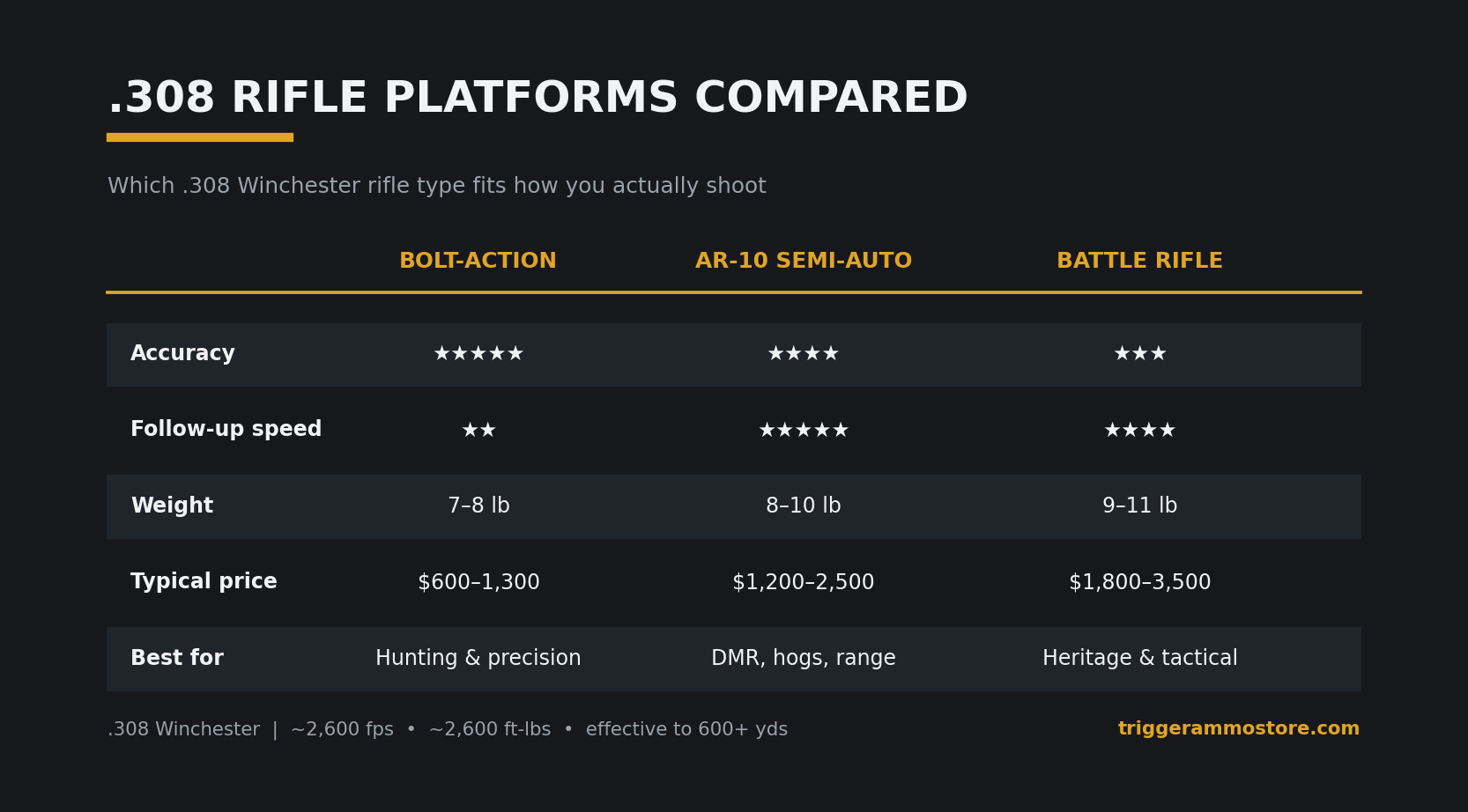Viewport: 1468px width, 812px height.
Task: Click the 9–11 lb Battle Rifle weight
Action: [1139, 506]
